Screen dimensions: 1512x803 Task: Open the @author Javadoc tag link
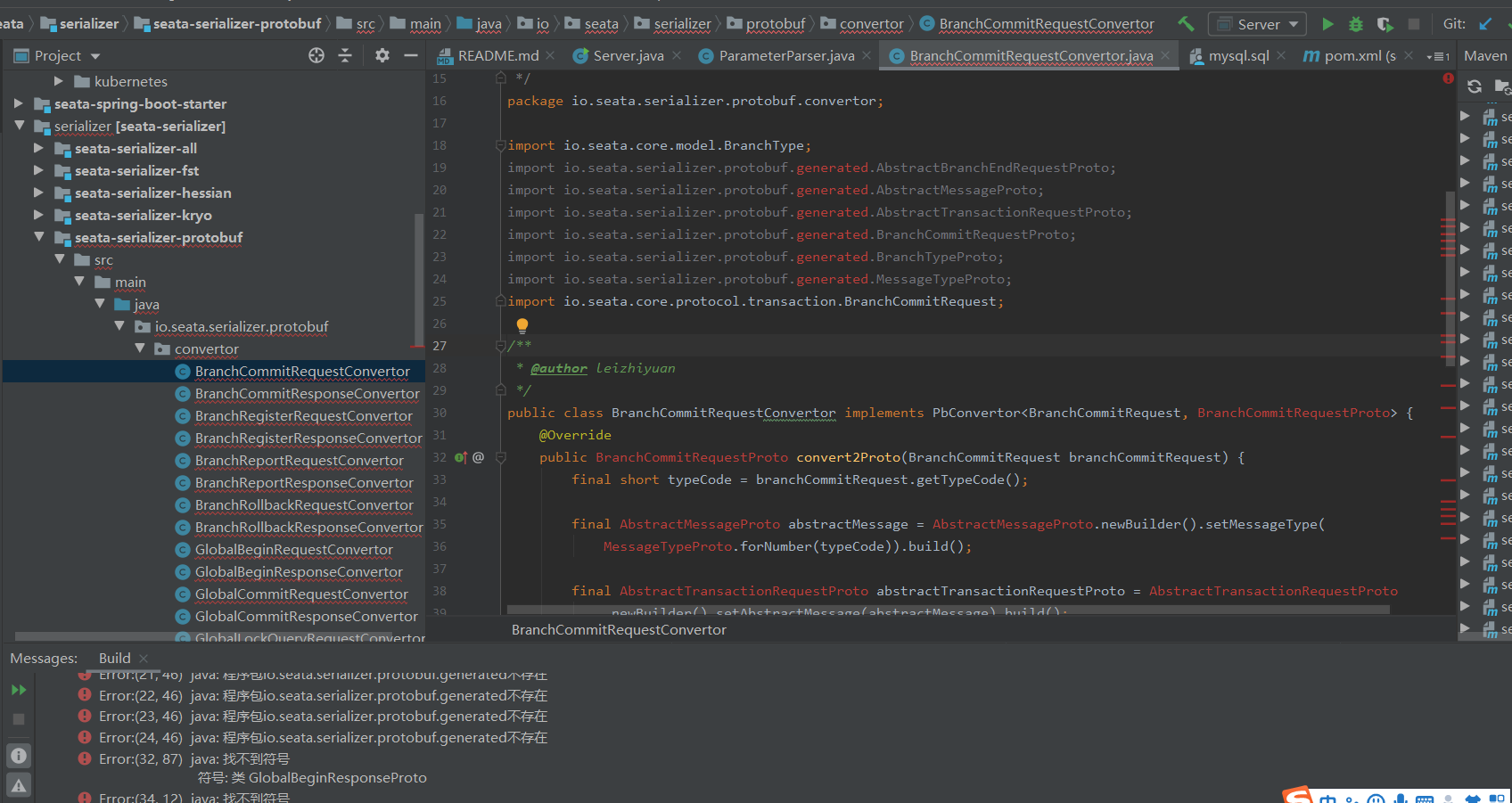click(559, 368)
